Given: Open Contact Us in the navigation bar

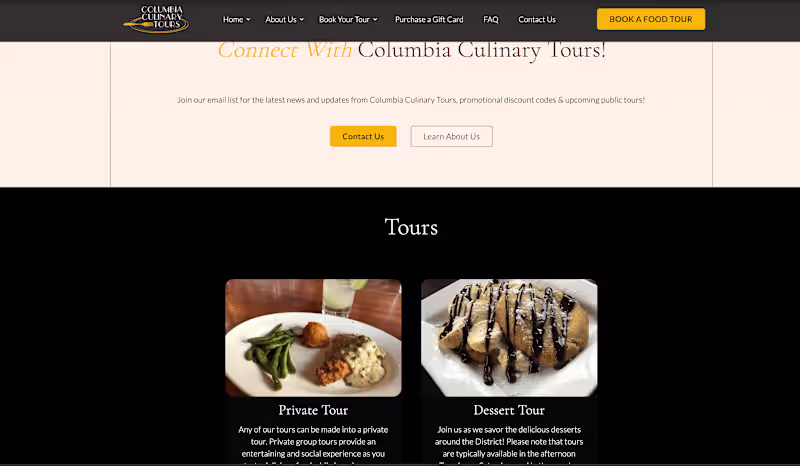Looking at the screenshot, I should pyautogui.click(x=537, y=19).
